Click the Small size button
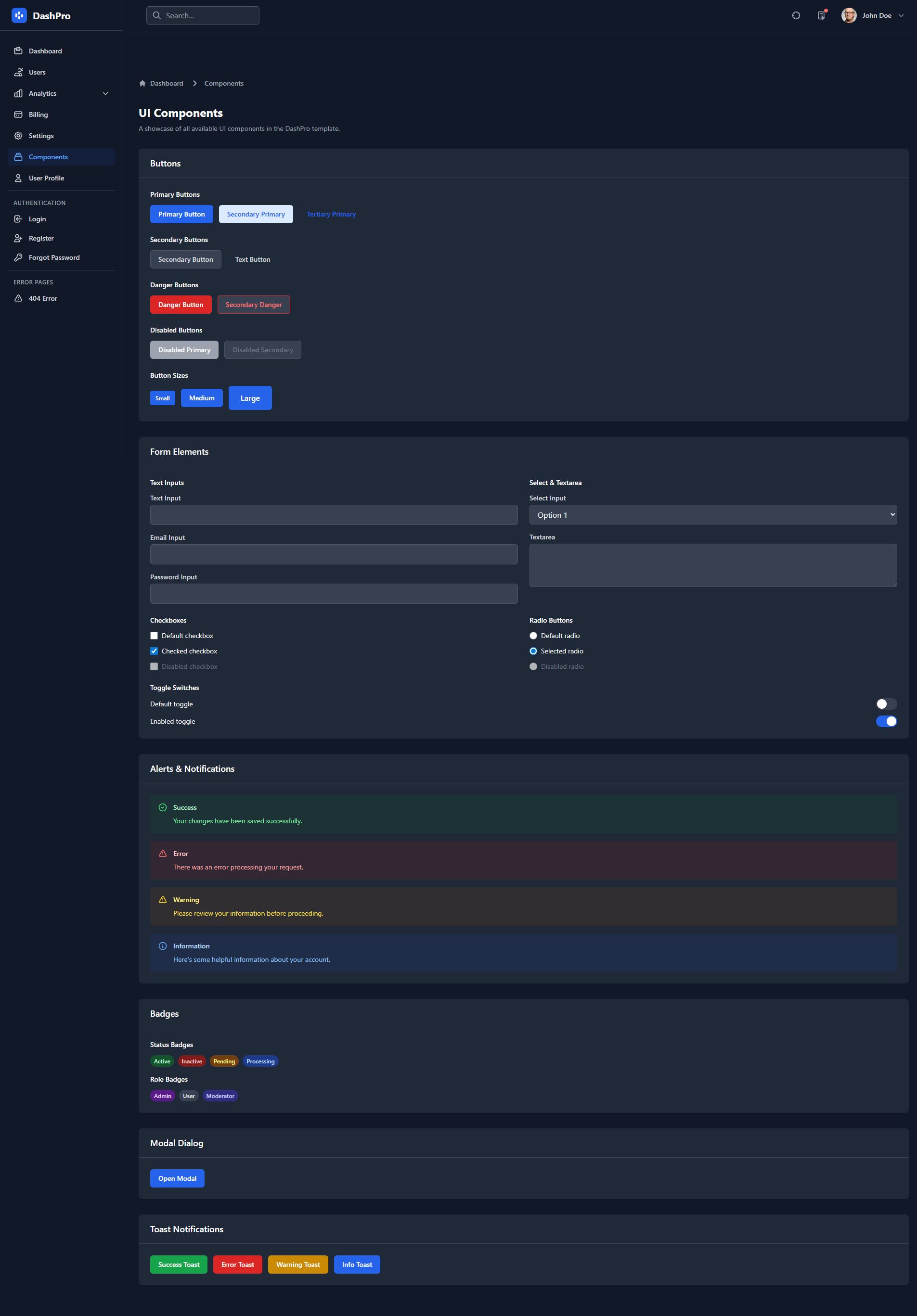The height and width of the screenshot is (1316, 917). pos(163,398)
